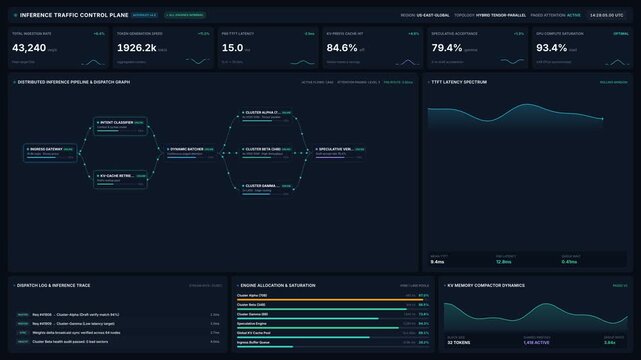This screenshot has width=641, height=360.
Task: Click the Cluster Gamma saturation bar
Action: click(308, 319)
